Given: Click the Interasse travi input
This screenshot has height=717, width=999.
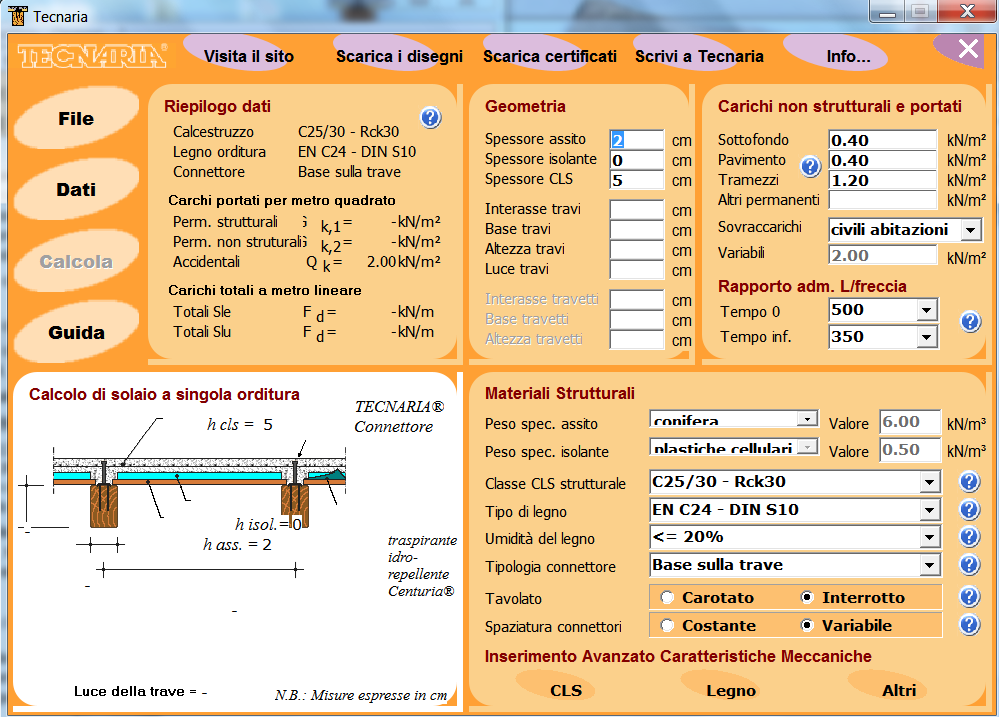Looking at the screenshot, I should (636, 209).
